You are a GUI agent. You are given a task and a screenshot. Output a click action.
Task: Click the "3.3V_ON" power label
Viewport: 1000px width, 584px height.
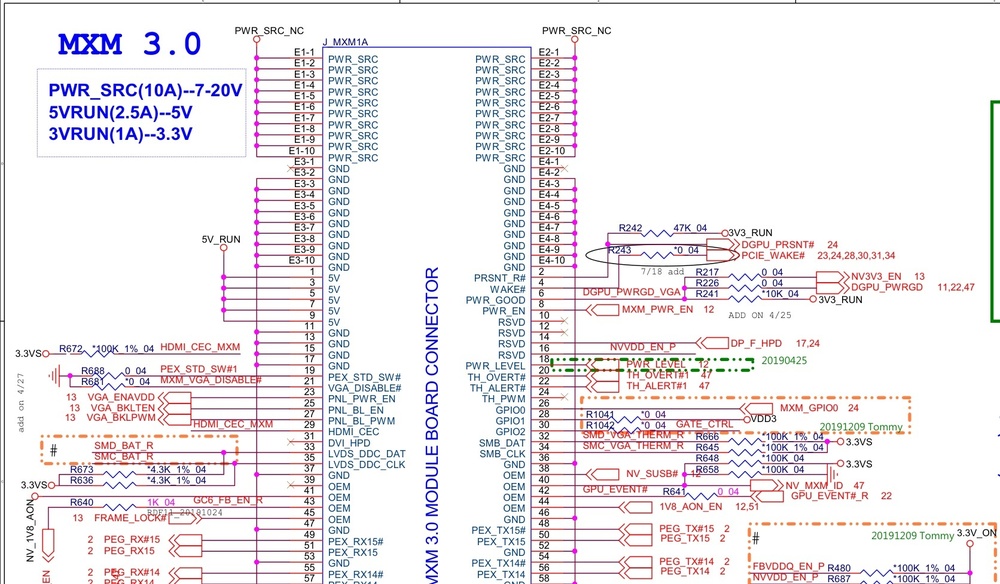click(x=976, y=533)
